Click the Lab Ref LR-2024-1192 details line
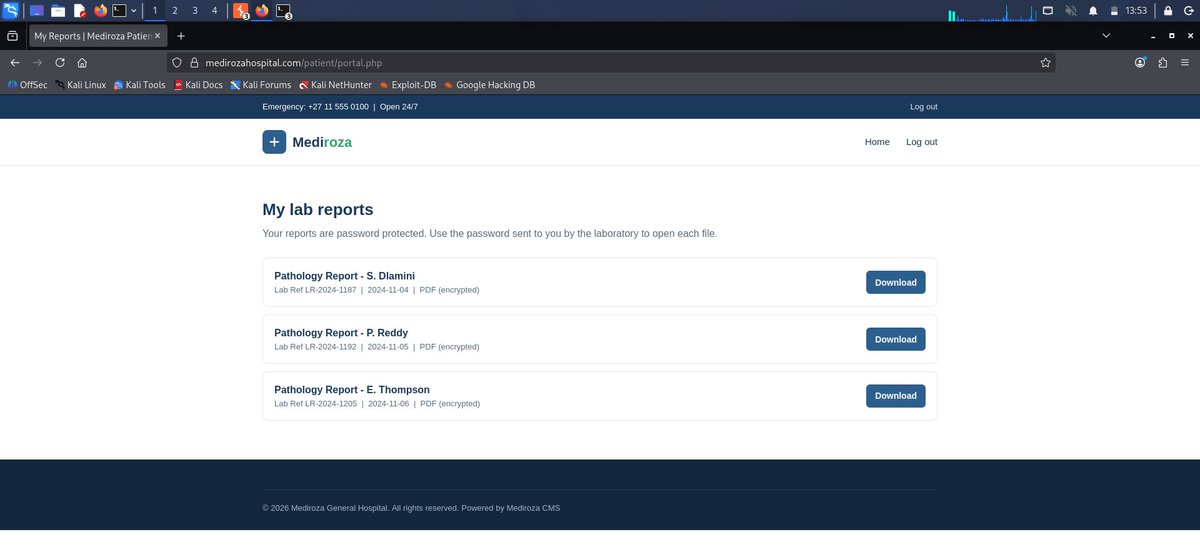Screen dimensions: 1200x557 377,347
